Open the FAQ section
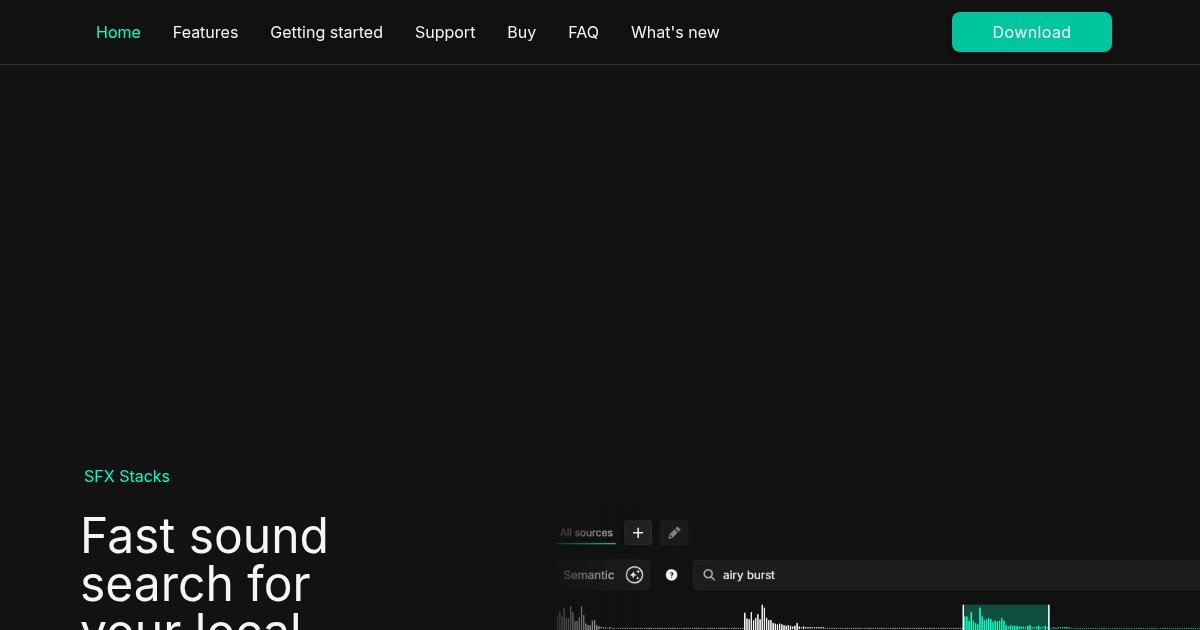This screenshot has width=1200, height=630. point(583,32)
